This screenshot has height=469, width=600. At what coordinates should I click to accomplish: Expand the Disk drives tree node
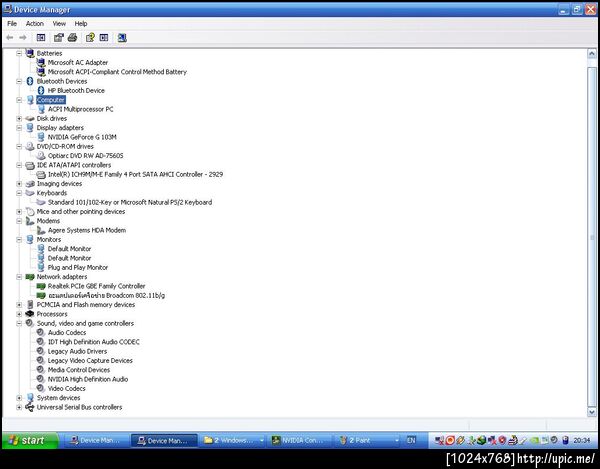coord(19,119)
